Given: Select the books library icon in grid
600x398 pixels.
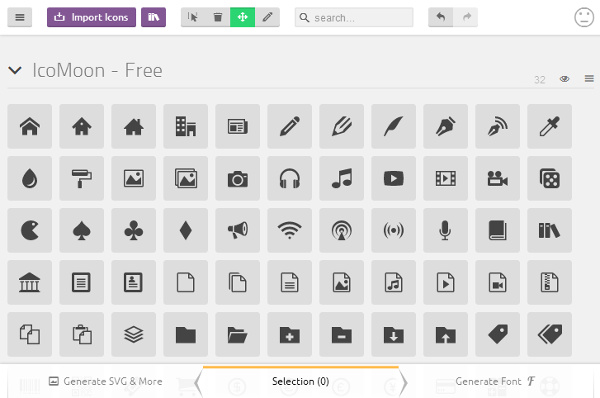Looking at the screenshot, I should [x=549, y=230].
